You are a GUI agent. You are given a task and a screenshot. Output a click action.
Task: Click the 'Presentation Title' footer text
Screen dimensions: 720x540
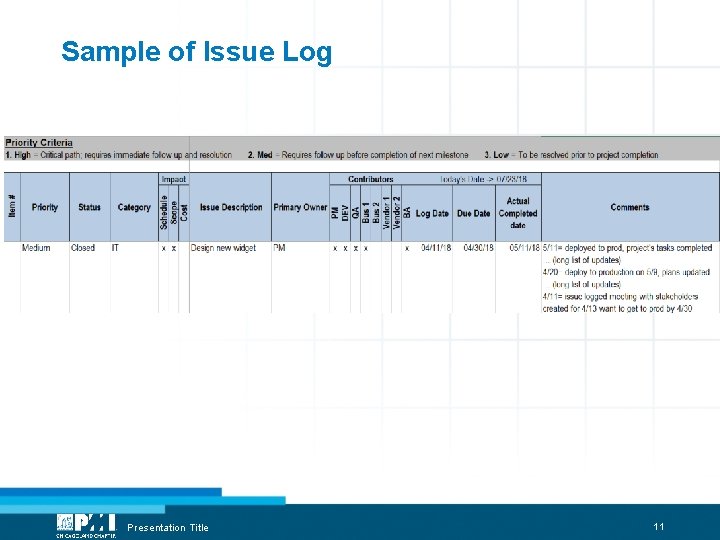(x=168, y=528)
